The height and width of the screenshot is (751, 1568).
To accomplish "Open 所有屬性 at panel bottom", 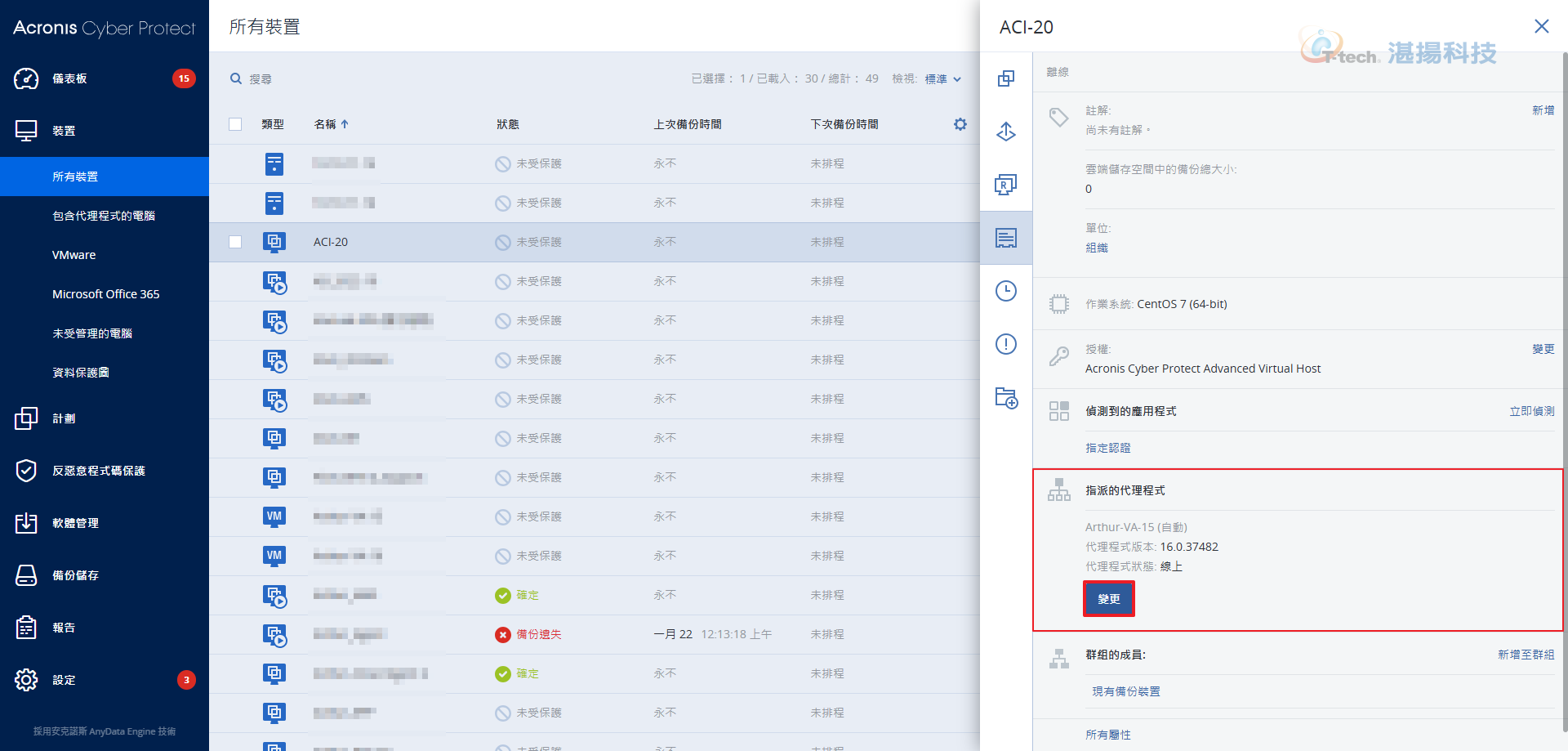I will [x=1108, y=735].
